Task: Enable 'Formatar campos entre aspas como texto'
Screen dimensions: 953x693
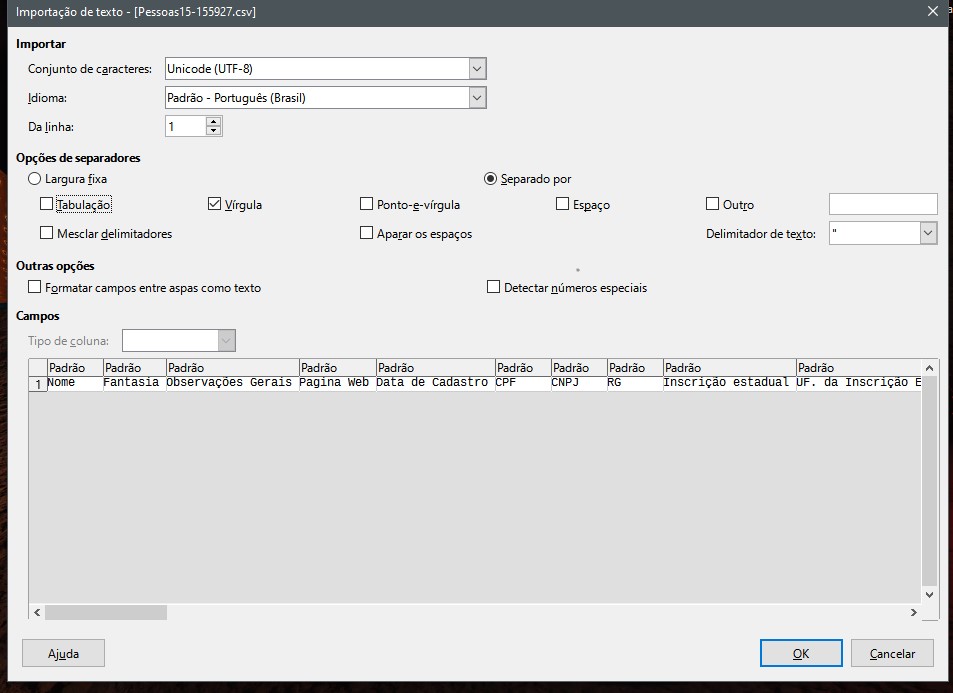Action: [36, 287]
